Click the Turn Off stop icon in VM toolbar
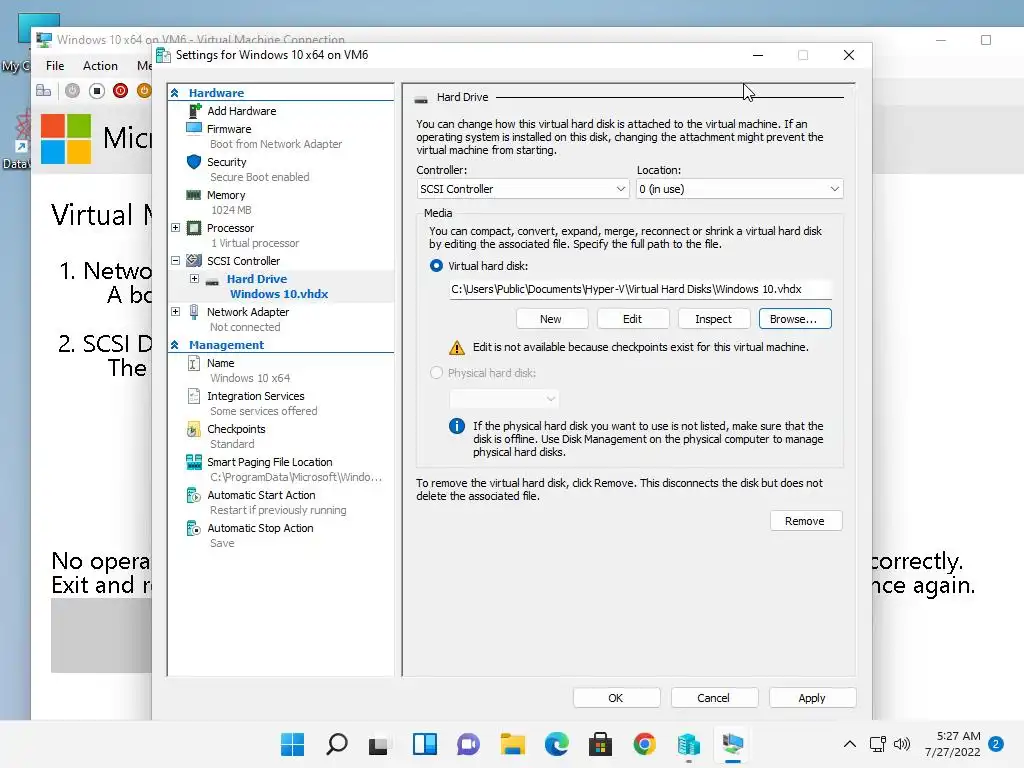1024x768 pixels. click(x=97, y=91)
